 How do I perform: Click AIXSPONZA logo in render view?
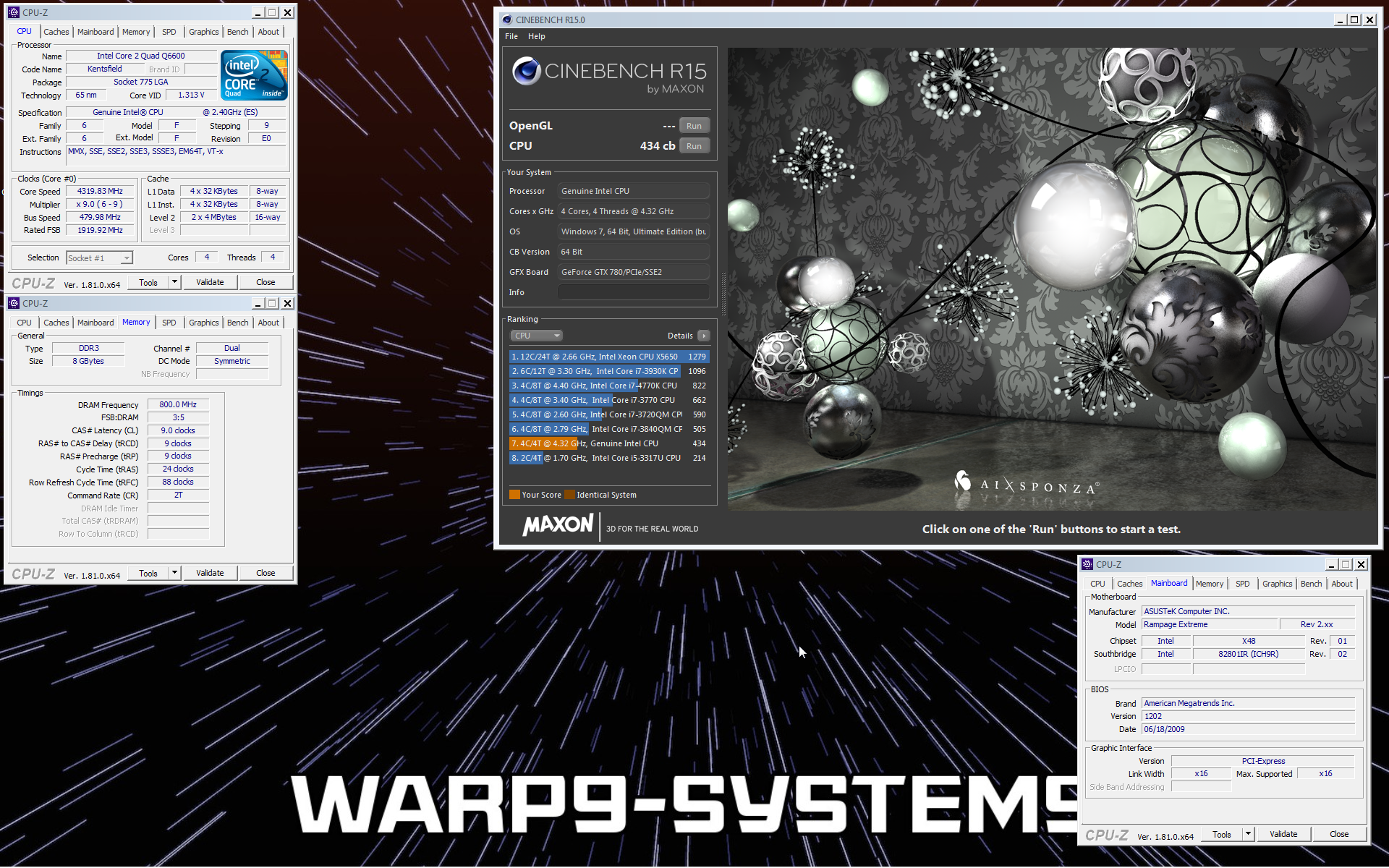(x=1027, y=483)
